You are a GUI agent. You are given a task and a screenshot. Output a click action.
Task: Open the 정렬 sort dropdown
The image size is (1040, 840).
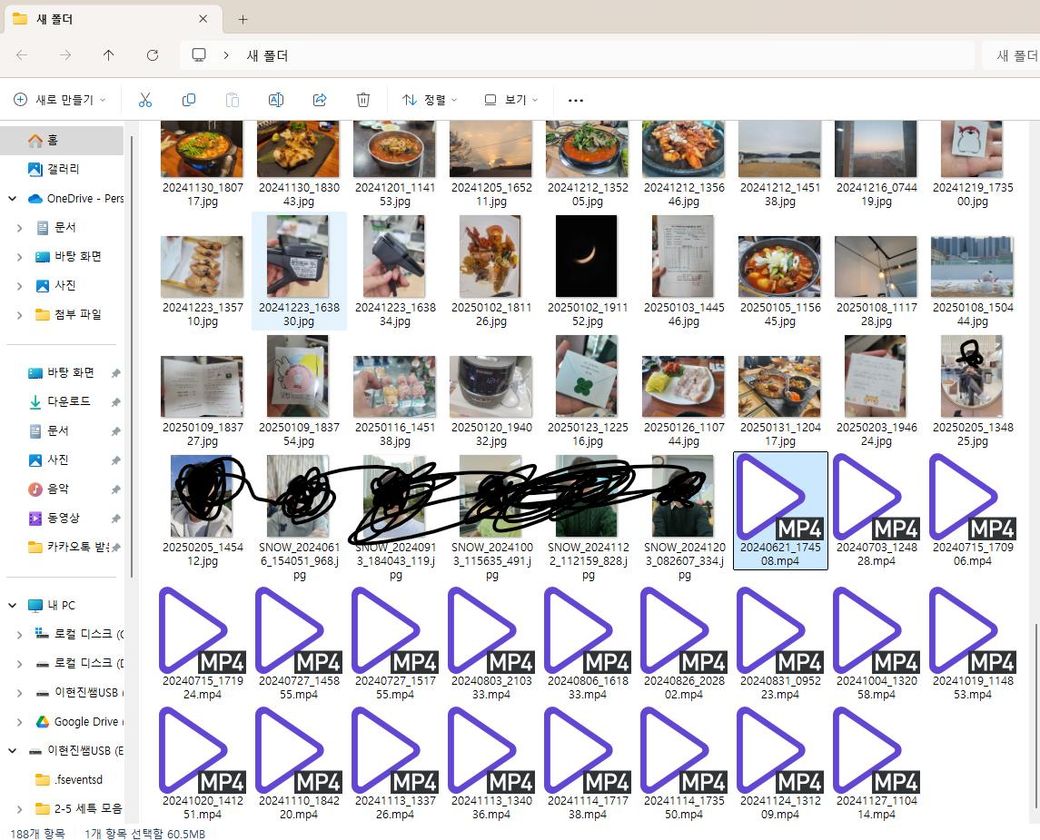pos(429,100)
